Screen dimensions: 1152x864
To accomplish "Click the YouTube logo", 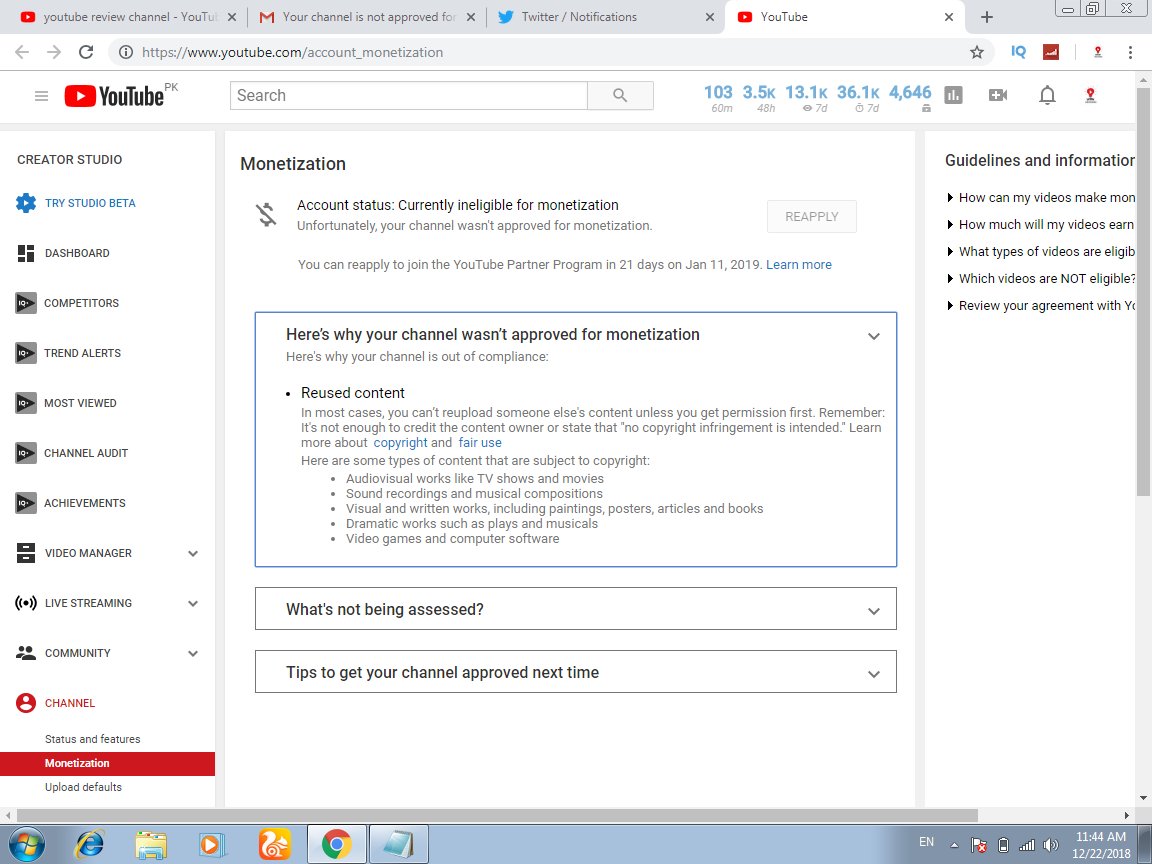I will click(x=114, y=96).
